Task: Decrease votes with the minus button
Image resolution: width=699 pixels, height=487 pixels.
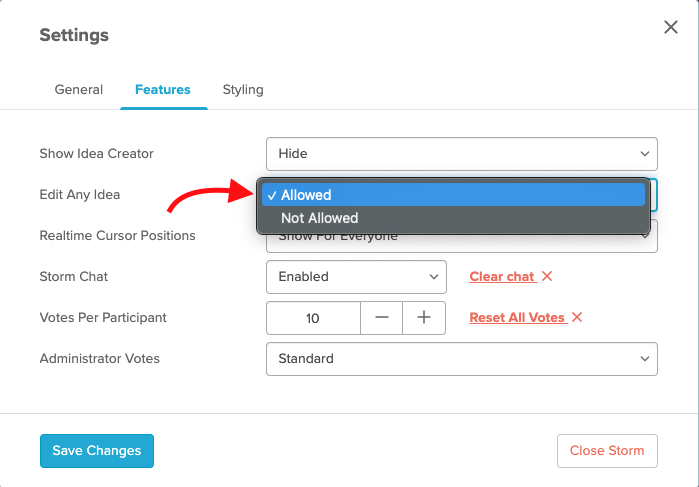Action: [382, 318]
